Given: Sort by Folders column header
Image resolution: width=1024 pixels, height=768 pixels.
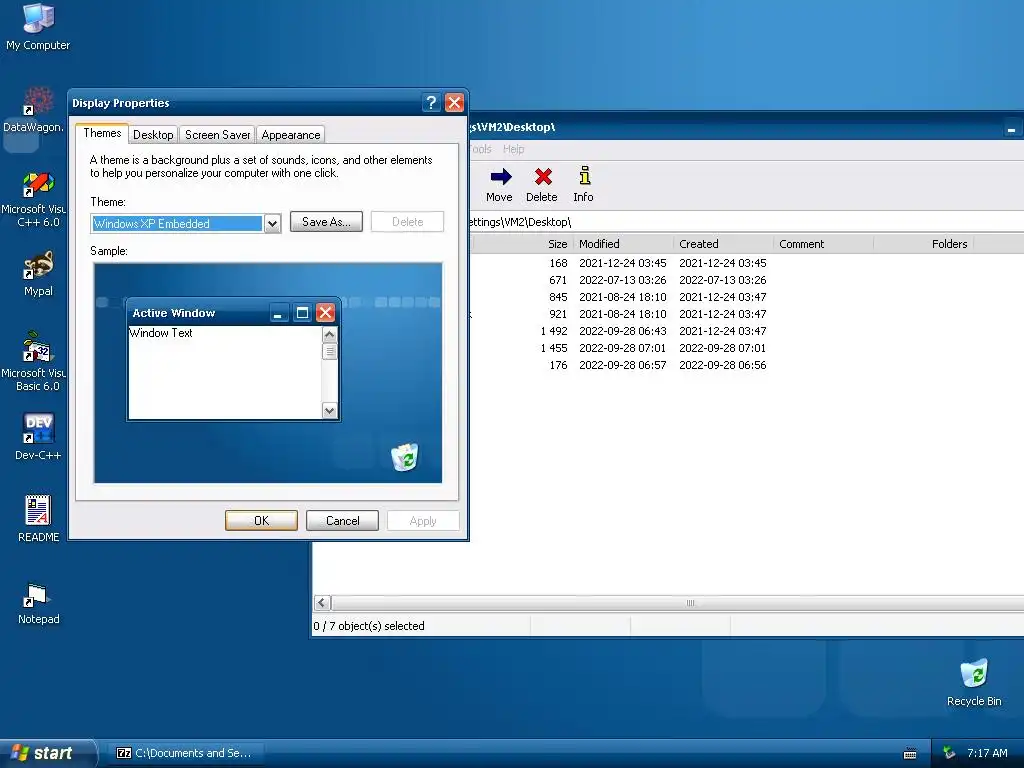Looking at the screenshot, I should point(923,244).
